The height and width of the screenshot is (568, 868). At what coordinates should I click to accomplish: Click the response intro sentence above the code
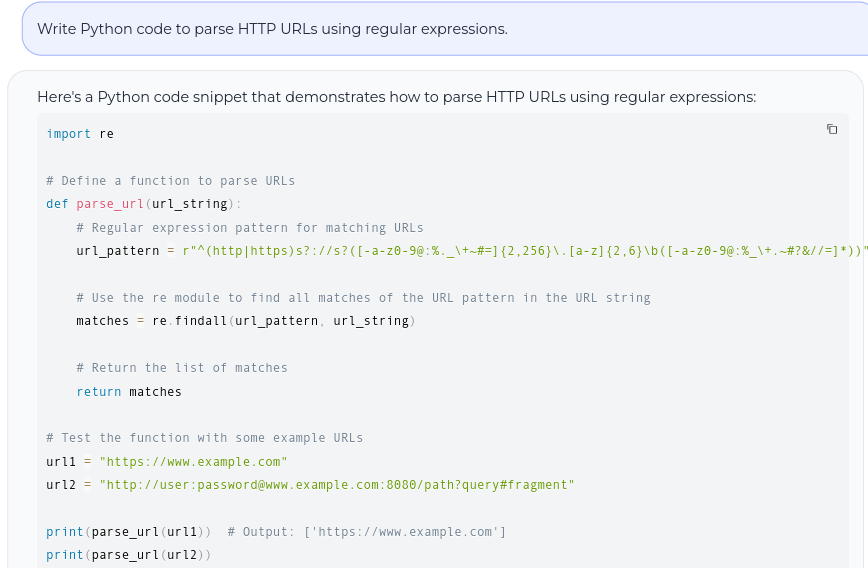coord(396,97)
